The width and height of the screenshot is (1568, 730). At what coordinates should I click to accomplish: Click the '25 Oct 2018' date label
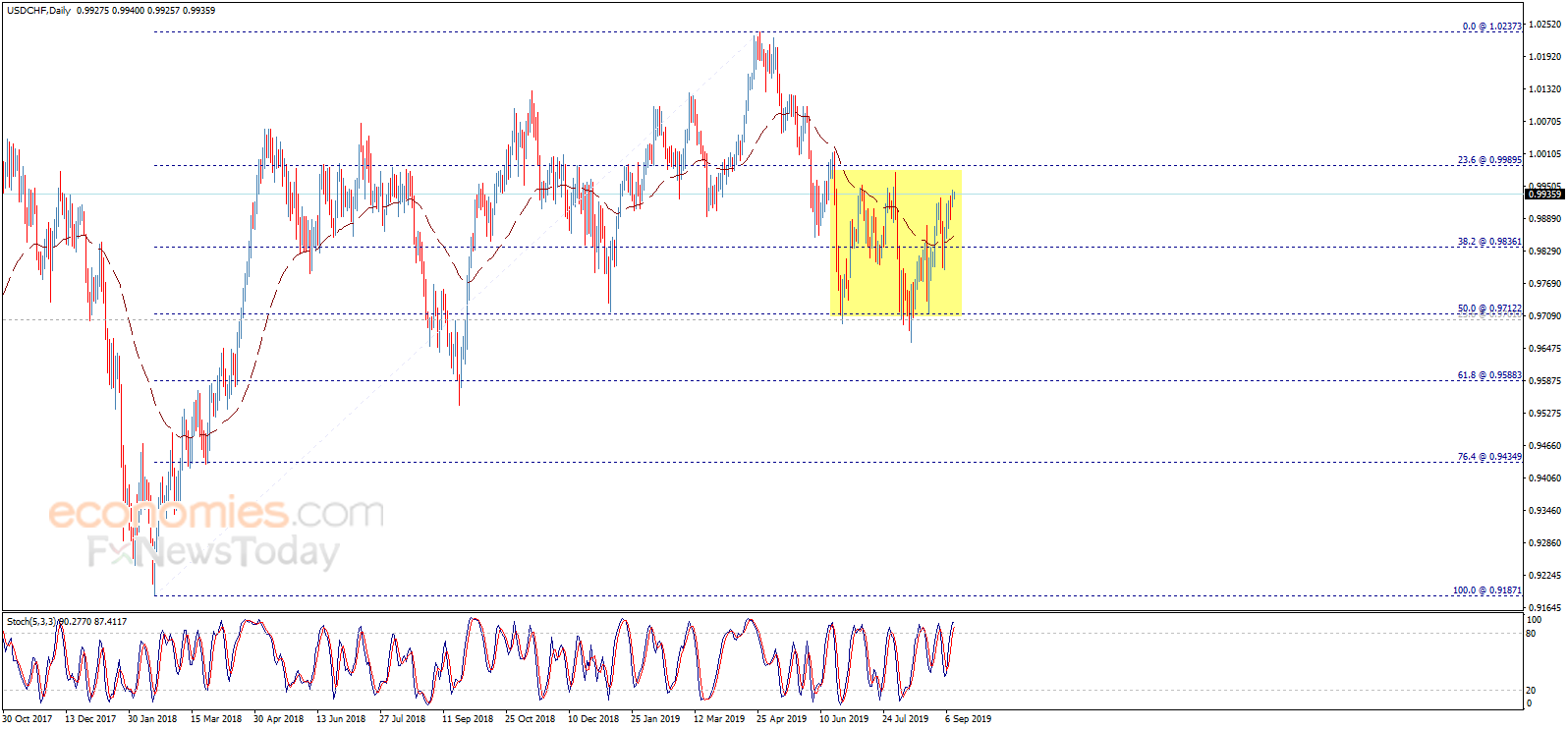click(x=531, y=719)
